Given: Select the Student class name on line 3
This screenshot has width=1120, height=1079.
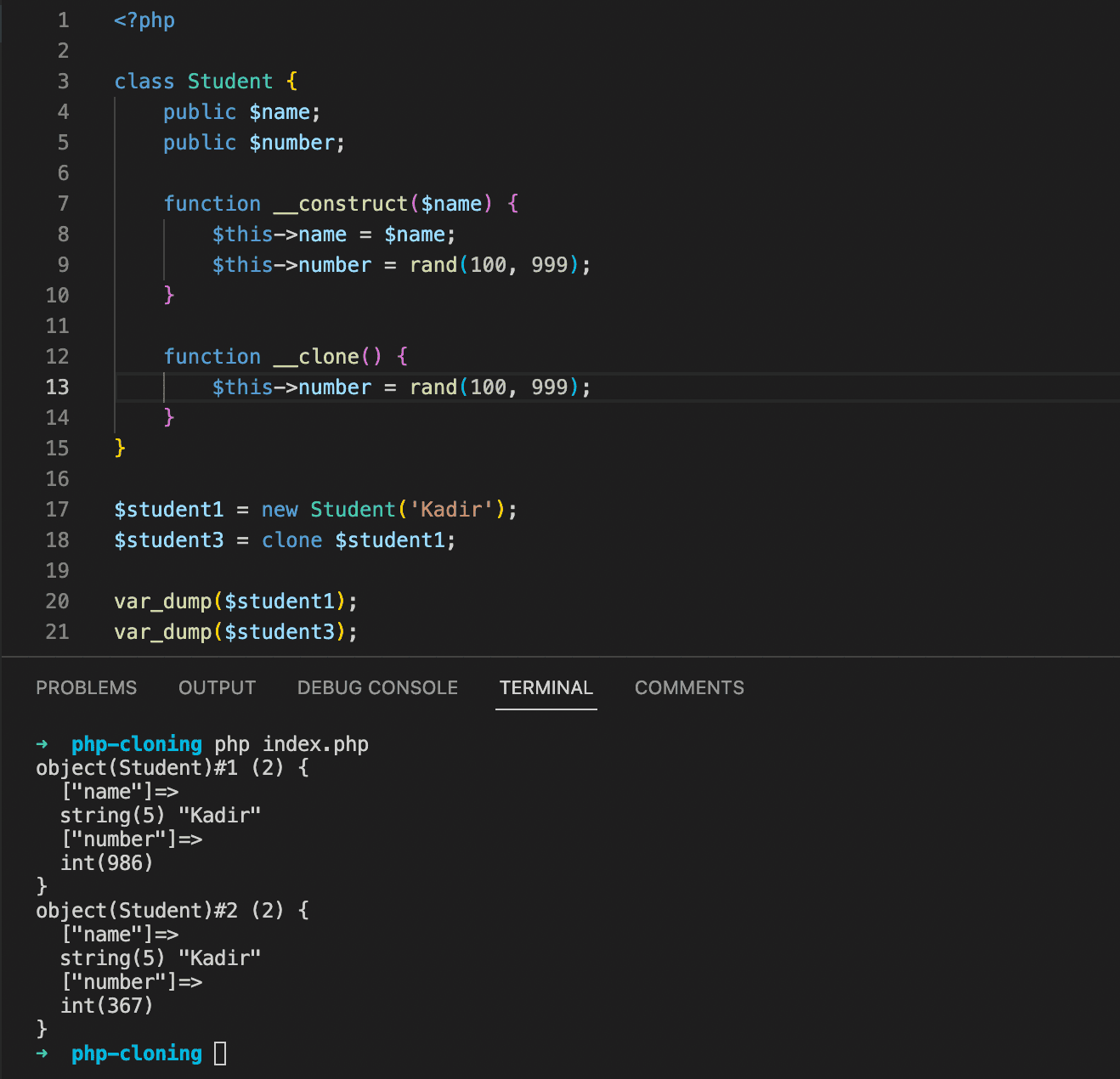Looking at the screenshot, I should click(229, 81).
